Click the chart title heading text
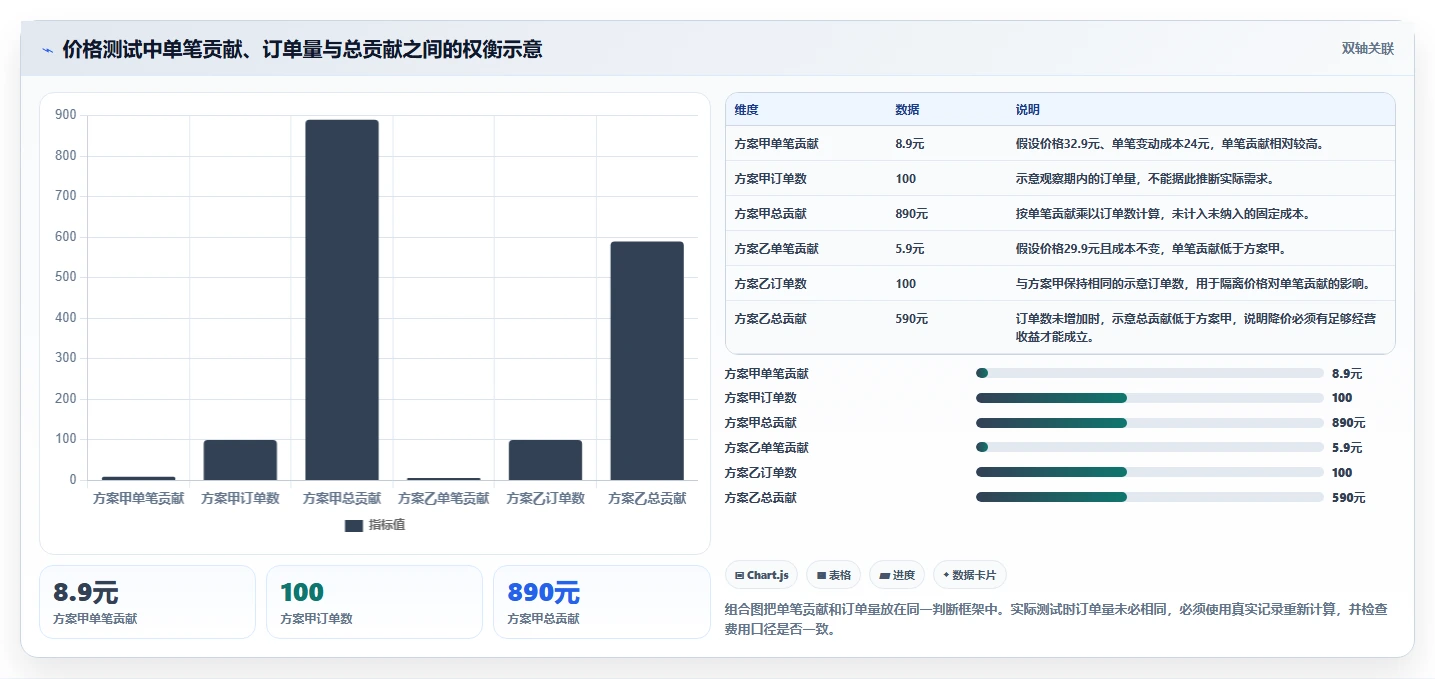Screen dimensions: 1435x679 point(302,50)
